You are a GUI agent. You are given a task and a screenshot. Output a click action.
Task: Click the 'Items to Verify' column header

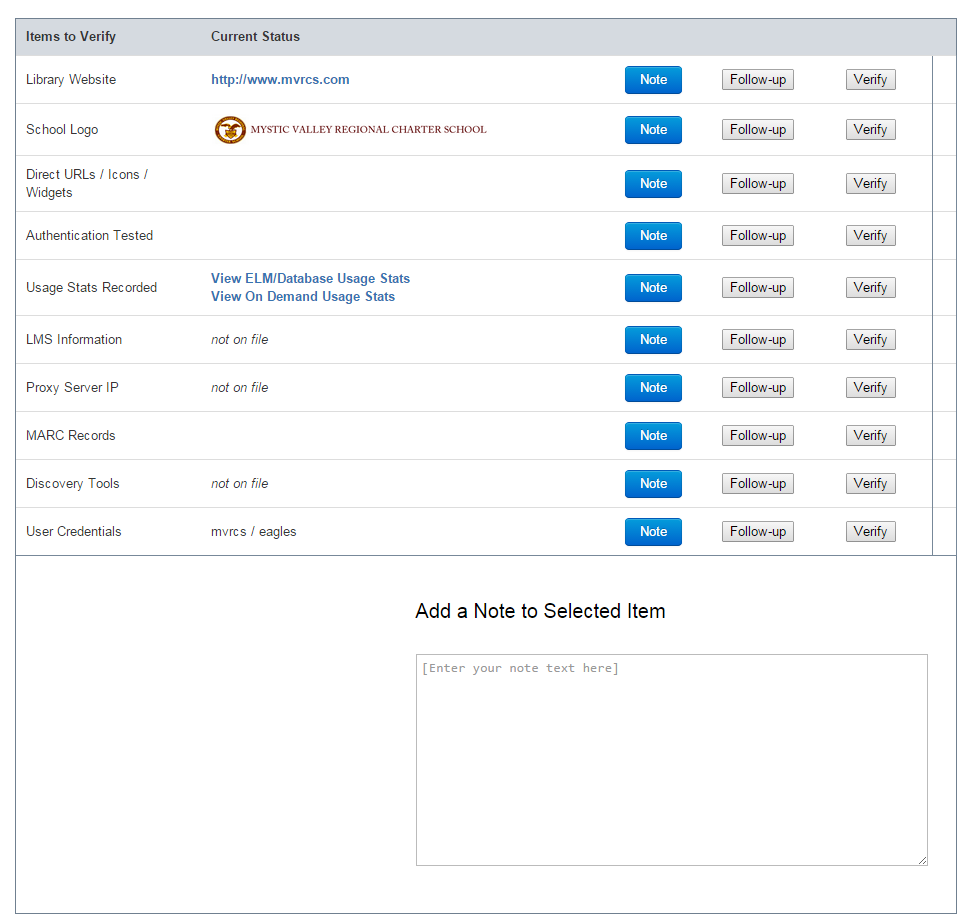(x=71, y=36)
